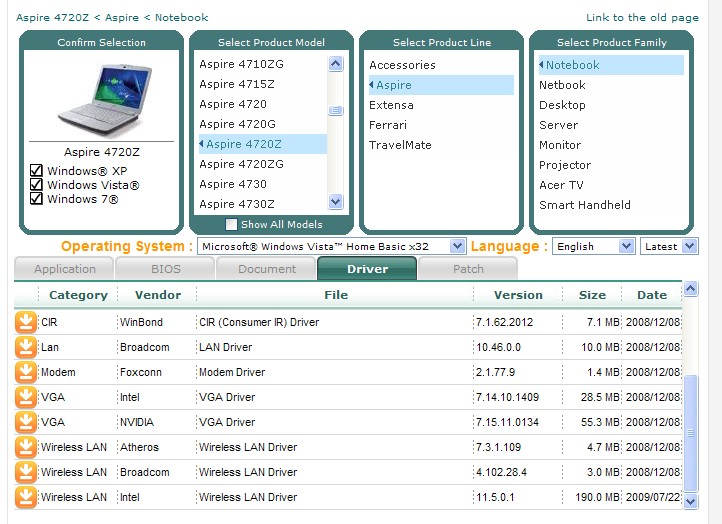Screen dimensions: 722x524
Task: Switch to the Document tab
Action: click(x=267, y=269)
